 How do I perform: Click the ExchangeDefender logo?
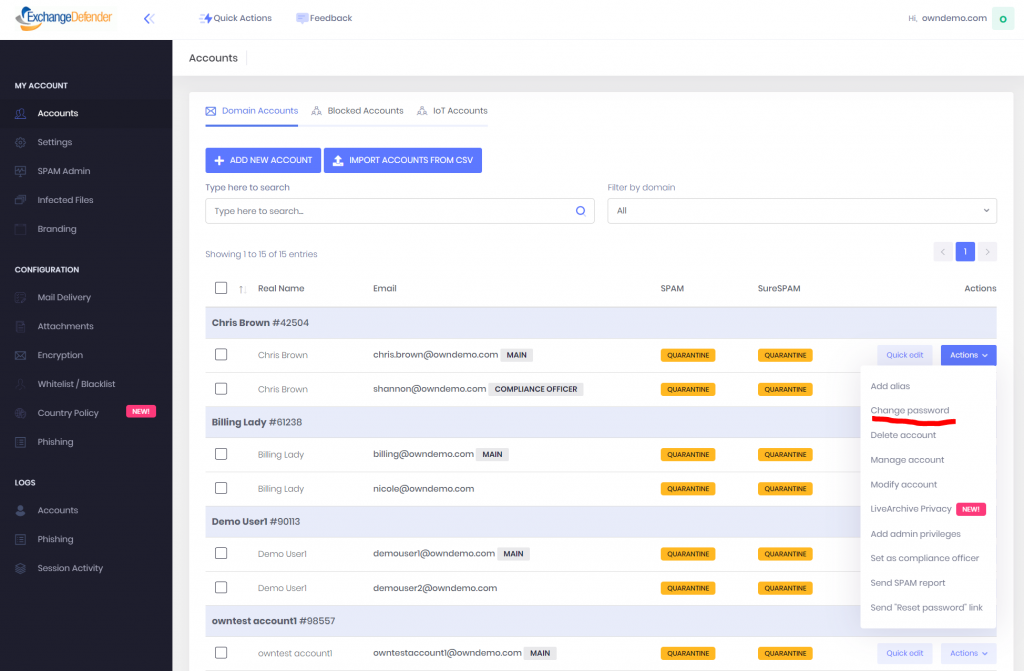click(64, 18)
